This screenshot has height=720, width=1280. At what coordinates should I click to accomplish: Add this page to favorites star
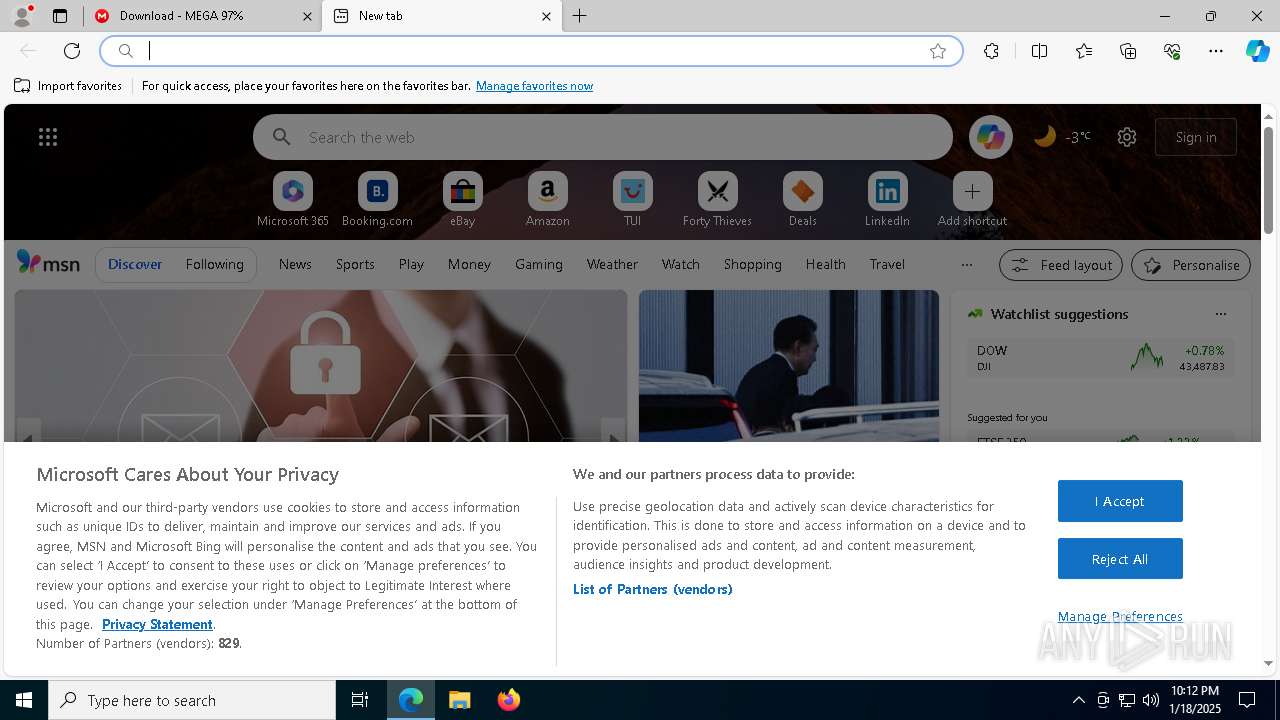pyautogui.click(x=937, y=51)
